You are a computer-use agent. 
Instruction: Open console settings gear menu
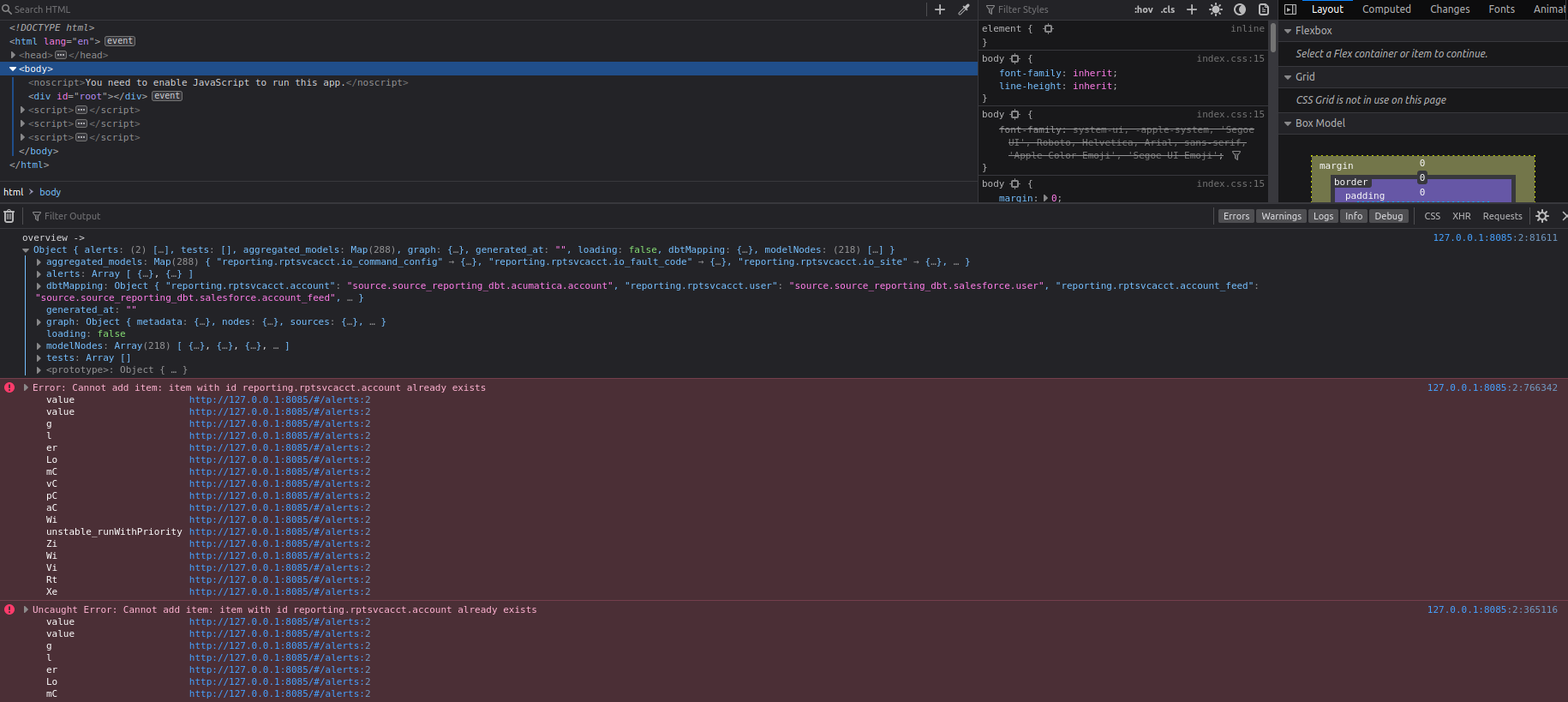pyautogui.click(x=1542, y=216)
